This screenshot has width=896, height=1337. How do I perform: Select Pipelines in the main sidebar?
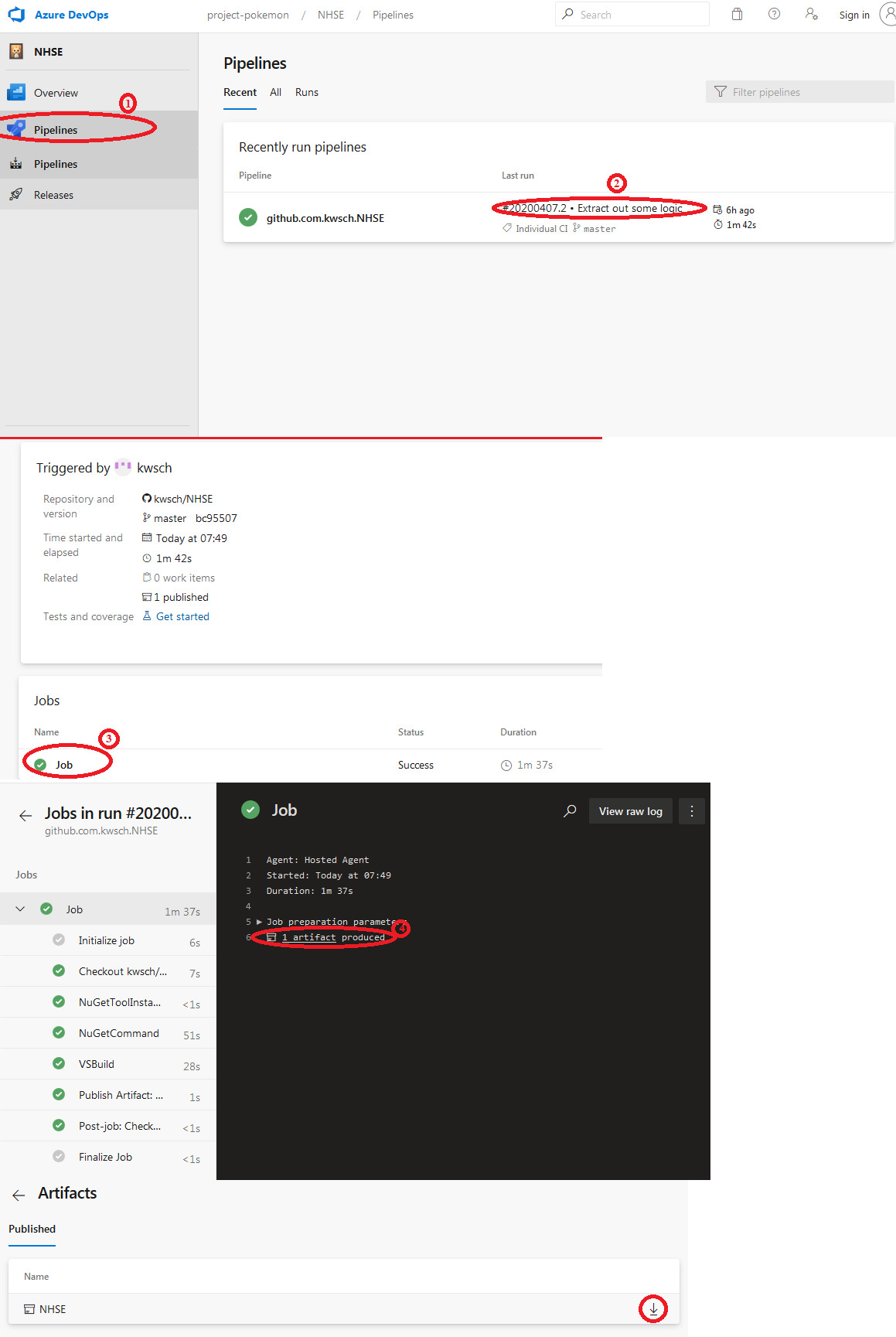coord(99,130)
